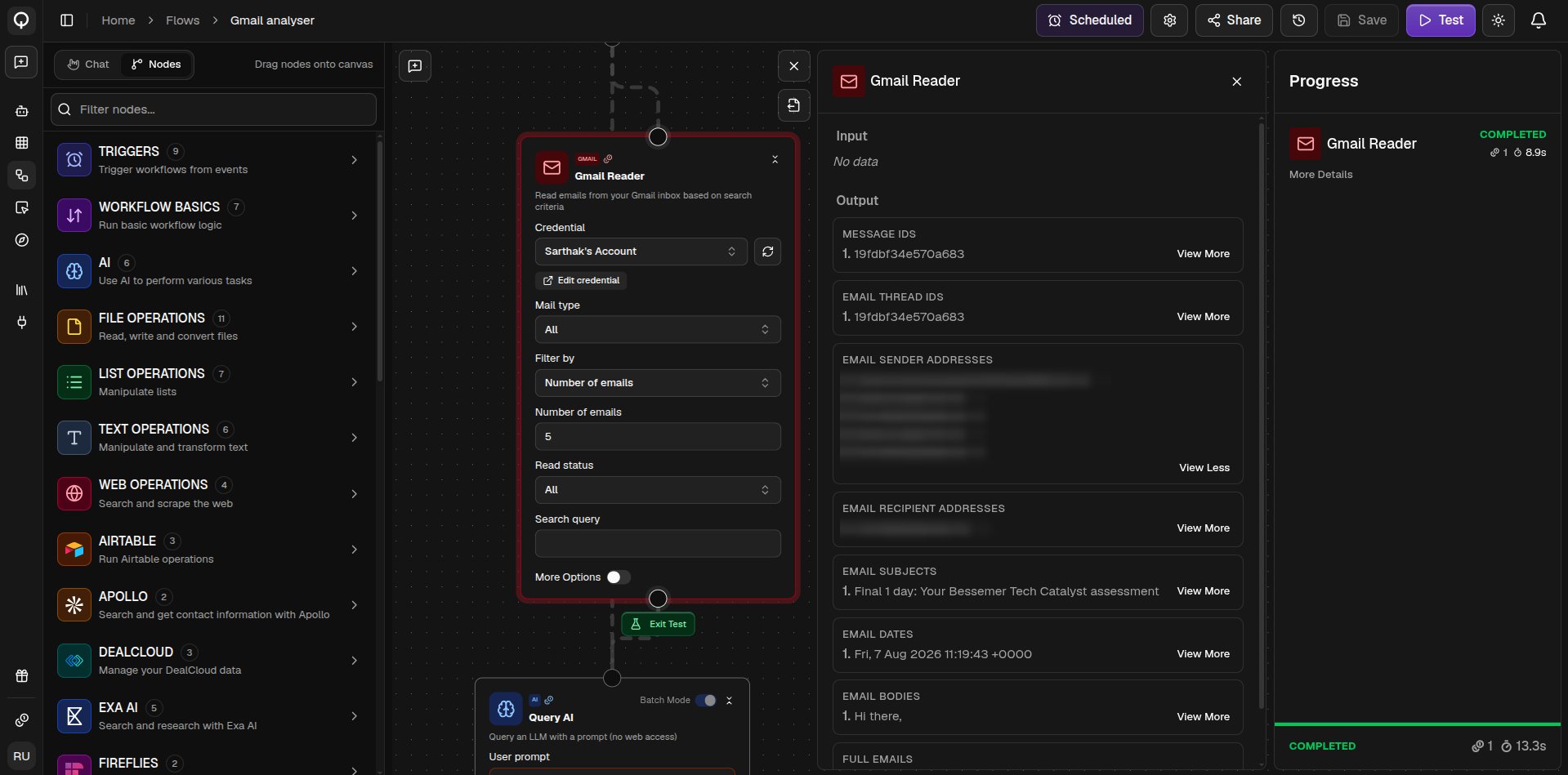Image resolution: width=1568 pixels, height=775 pixels.
Task: Click the Scheduled button
Action: (x=1090, y=20)
